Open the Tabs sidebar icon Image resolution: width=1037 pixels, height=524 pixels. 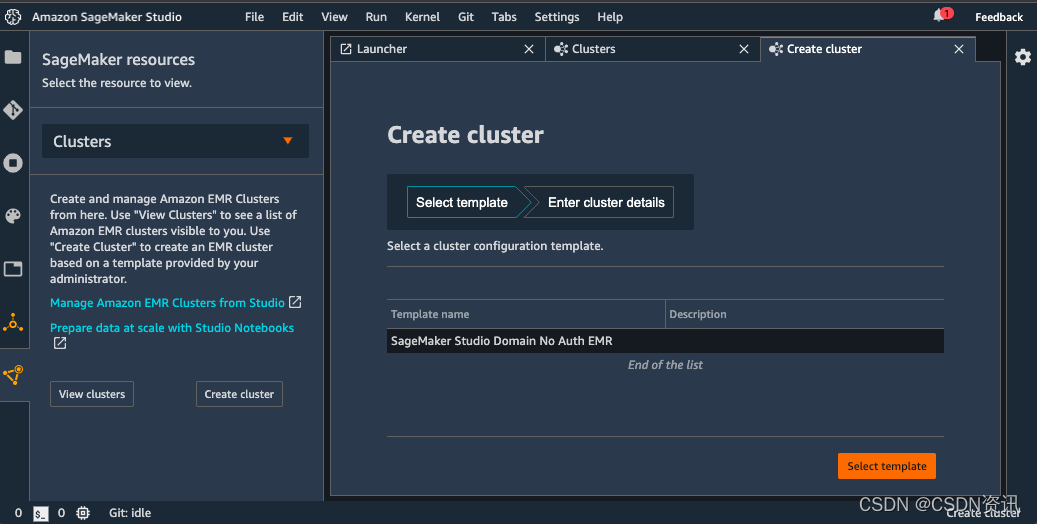pyautogui.click(x=13, y=269)
